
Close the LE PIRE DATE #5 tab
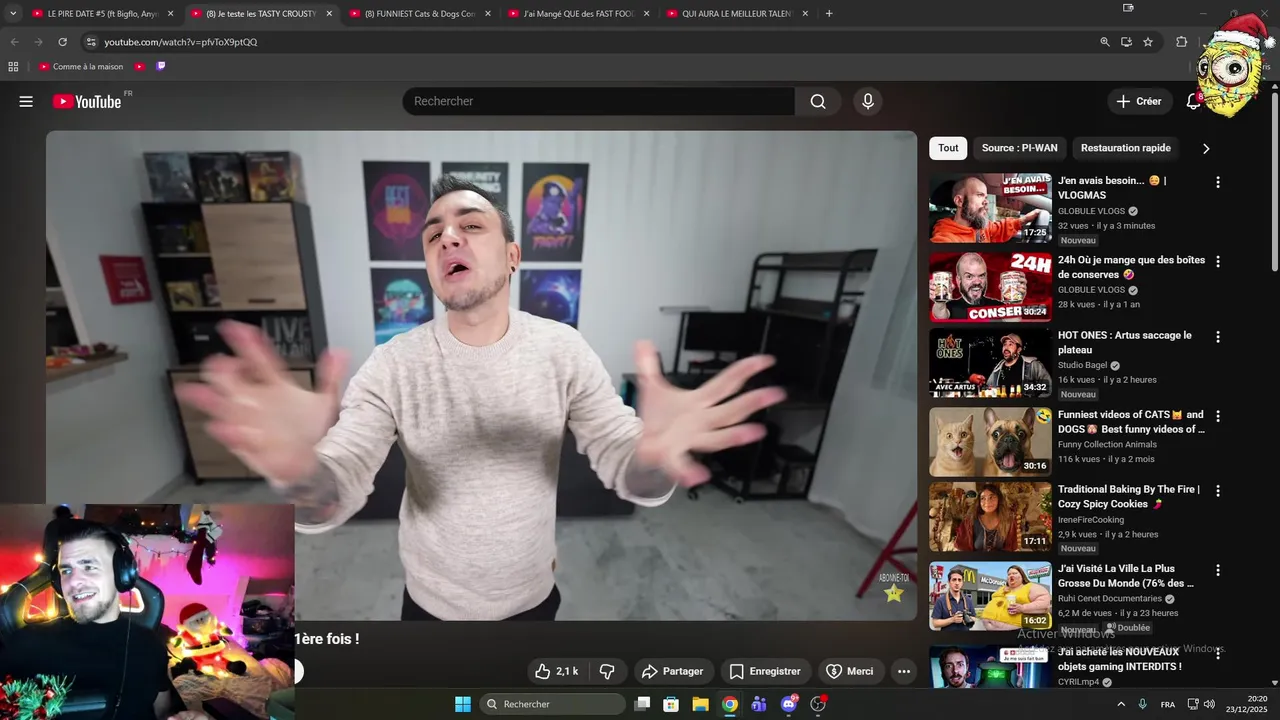[x=170, y=14]
